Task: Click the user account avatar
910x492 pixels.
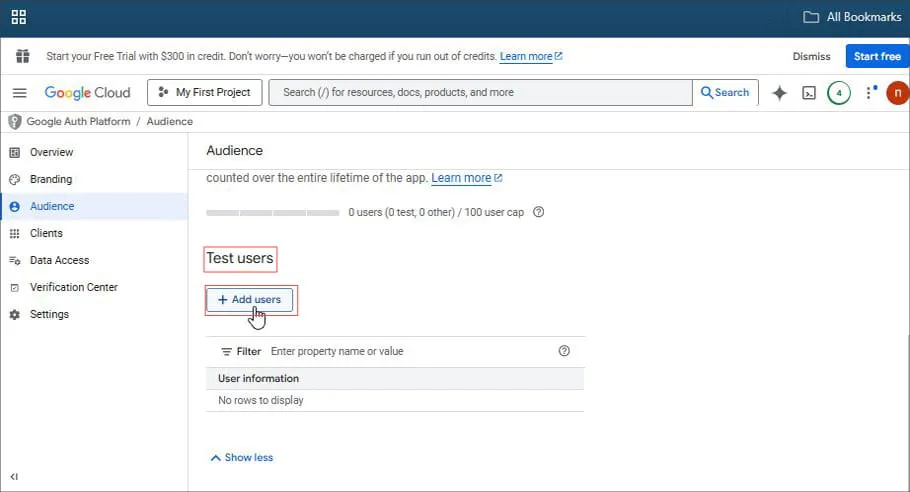Action: pyautogui.click(x=897, y=93)
